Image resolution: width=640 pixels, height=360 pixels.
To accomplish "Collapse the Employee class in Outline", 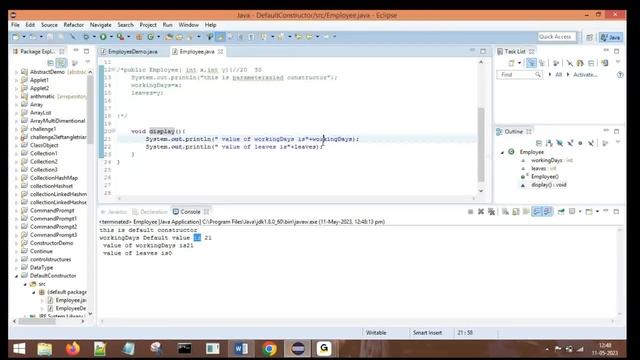I will [502, 152].
